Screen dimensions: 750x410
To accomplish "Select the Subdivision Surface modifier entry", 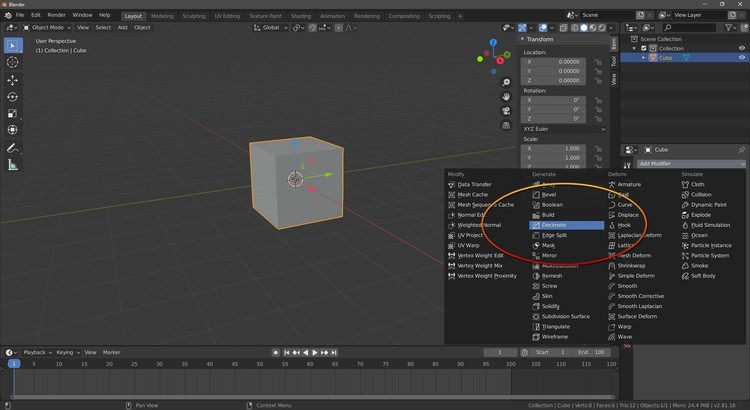I will click(565, 316).
